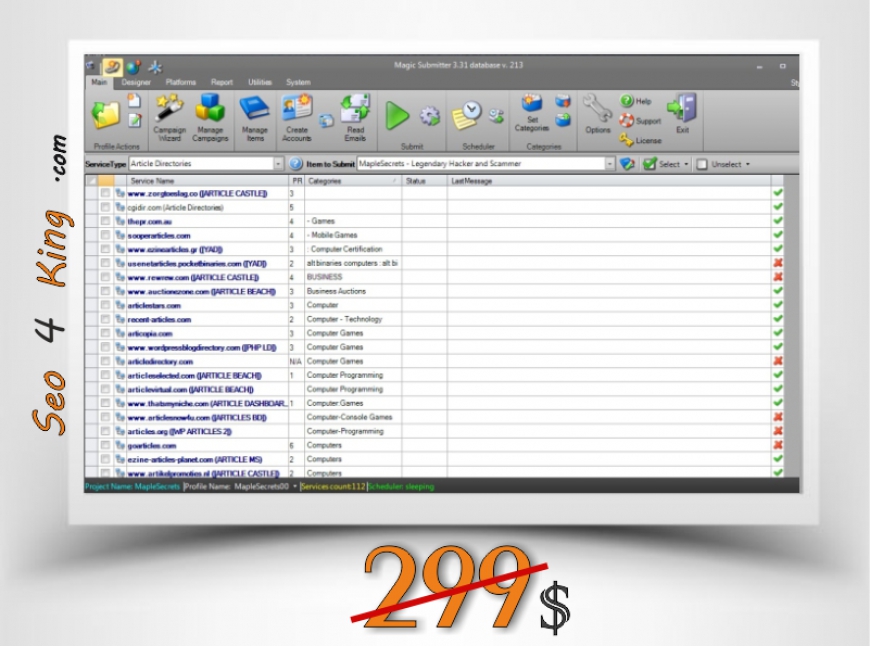Click Services count:112 in status bar
This screenshot has width=870, height=646.
333,487
